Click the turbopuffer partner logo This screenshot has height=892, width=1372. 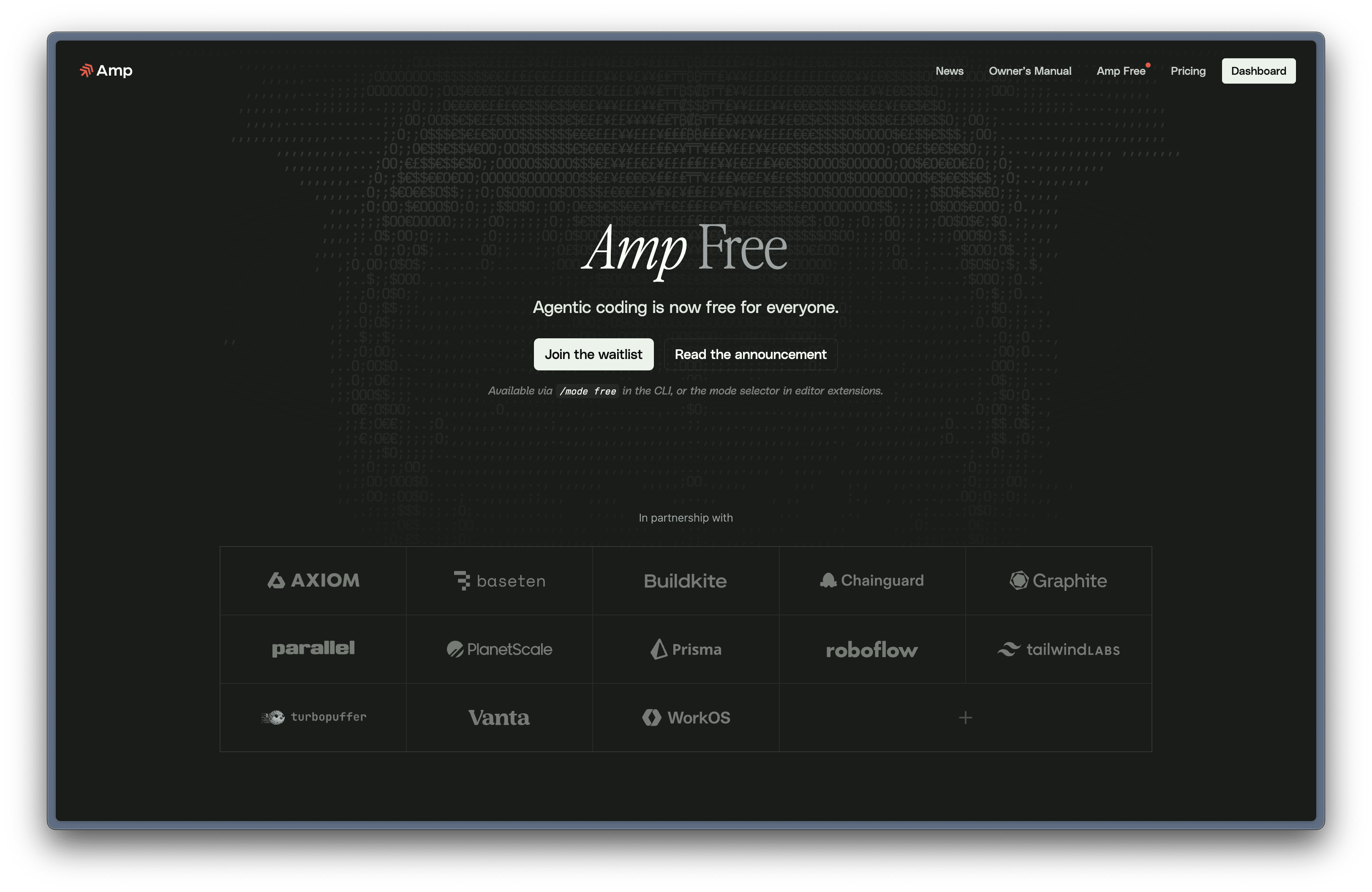point(313,718)
